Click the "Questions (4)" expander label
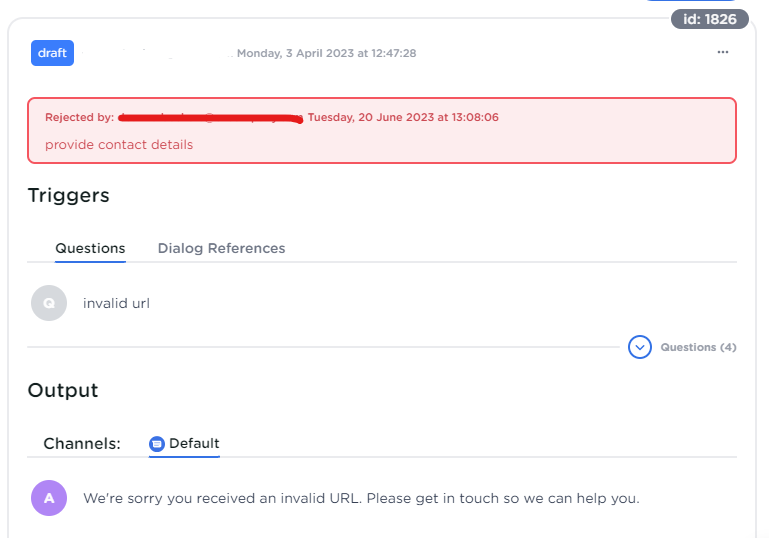 point(698,347)
